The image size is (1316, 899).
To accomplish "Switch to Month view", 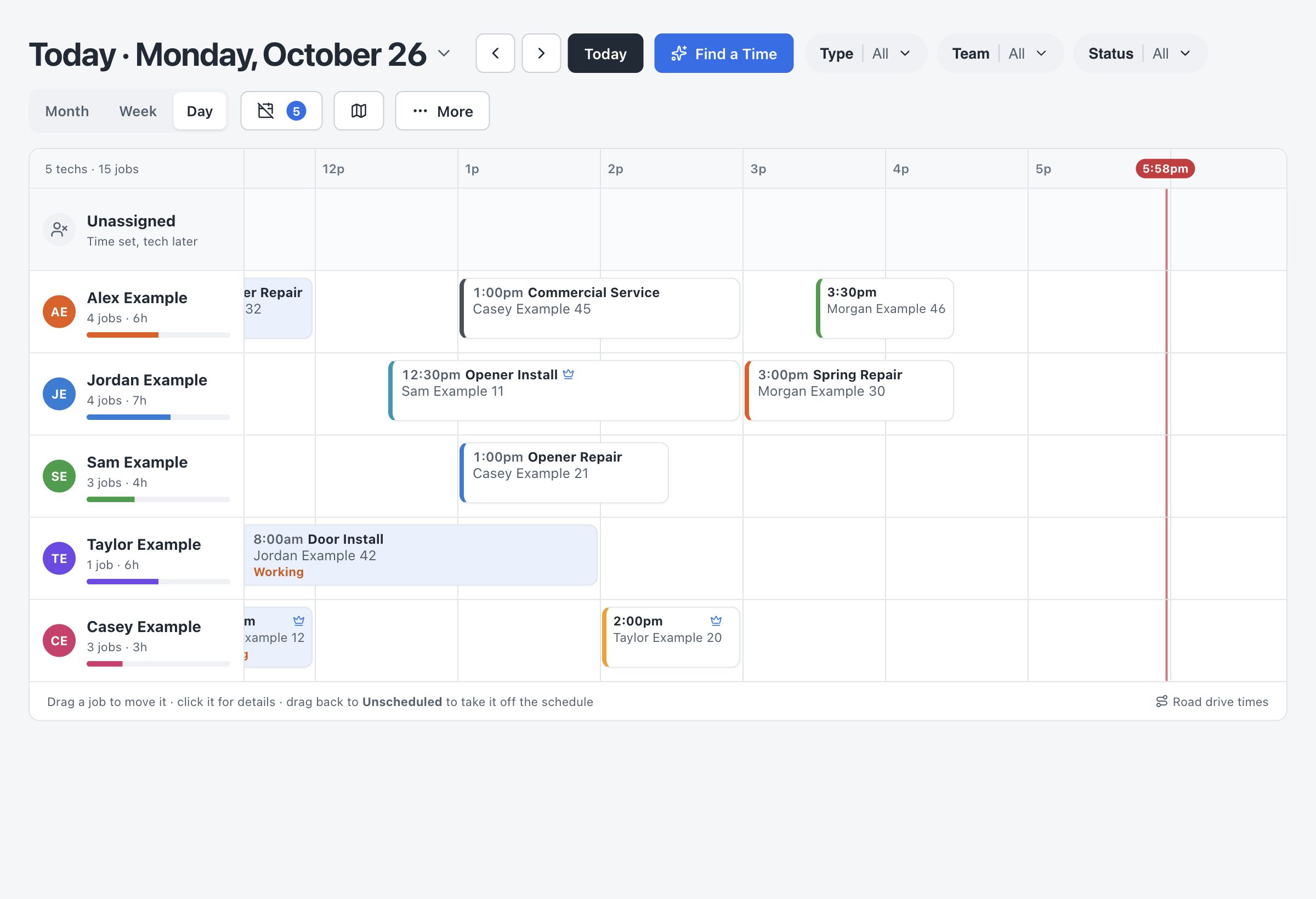I will click(x=67, y=111).
